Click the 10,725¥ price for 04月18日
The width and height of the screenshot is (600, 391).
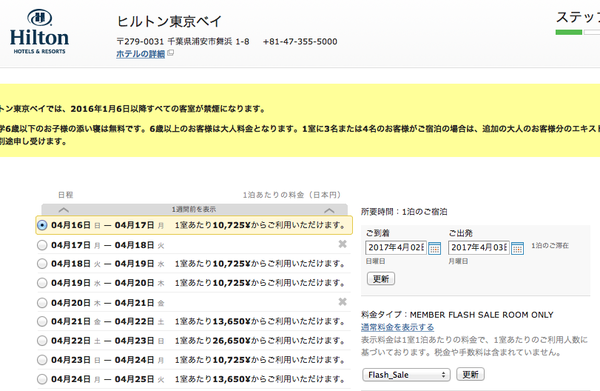(231, 264)
